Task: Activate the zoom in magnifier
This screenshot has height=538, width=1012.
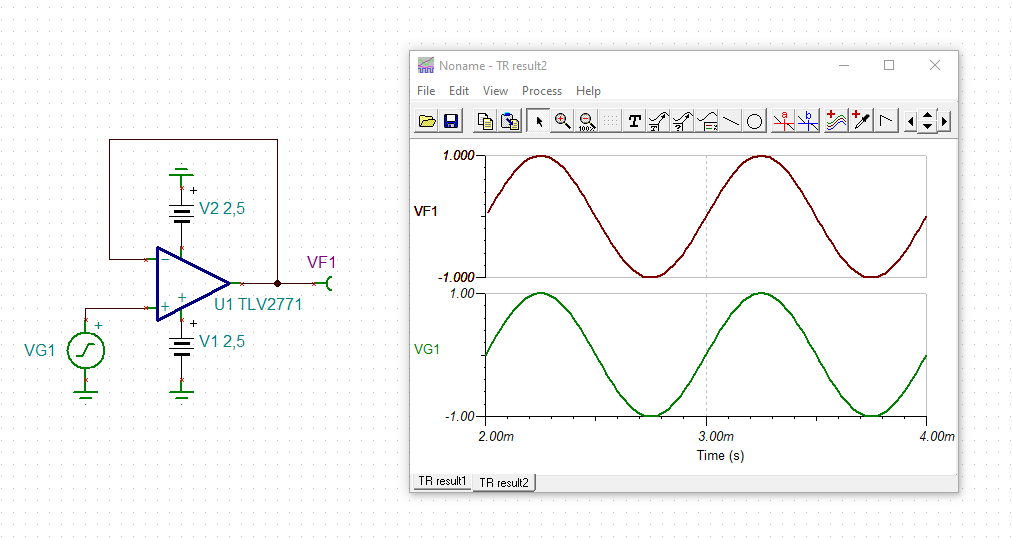Action: click(x=562, y=121)
